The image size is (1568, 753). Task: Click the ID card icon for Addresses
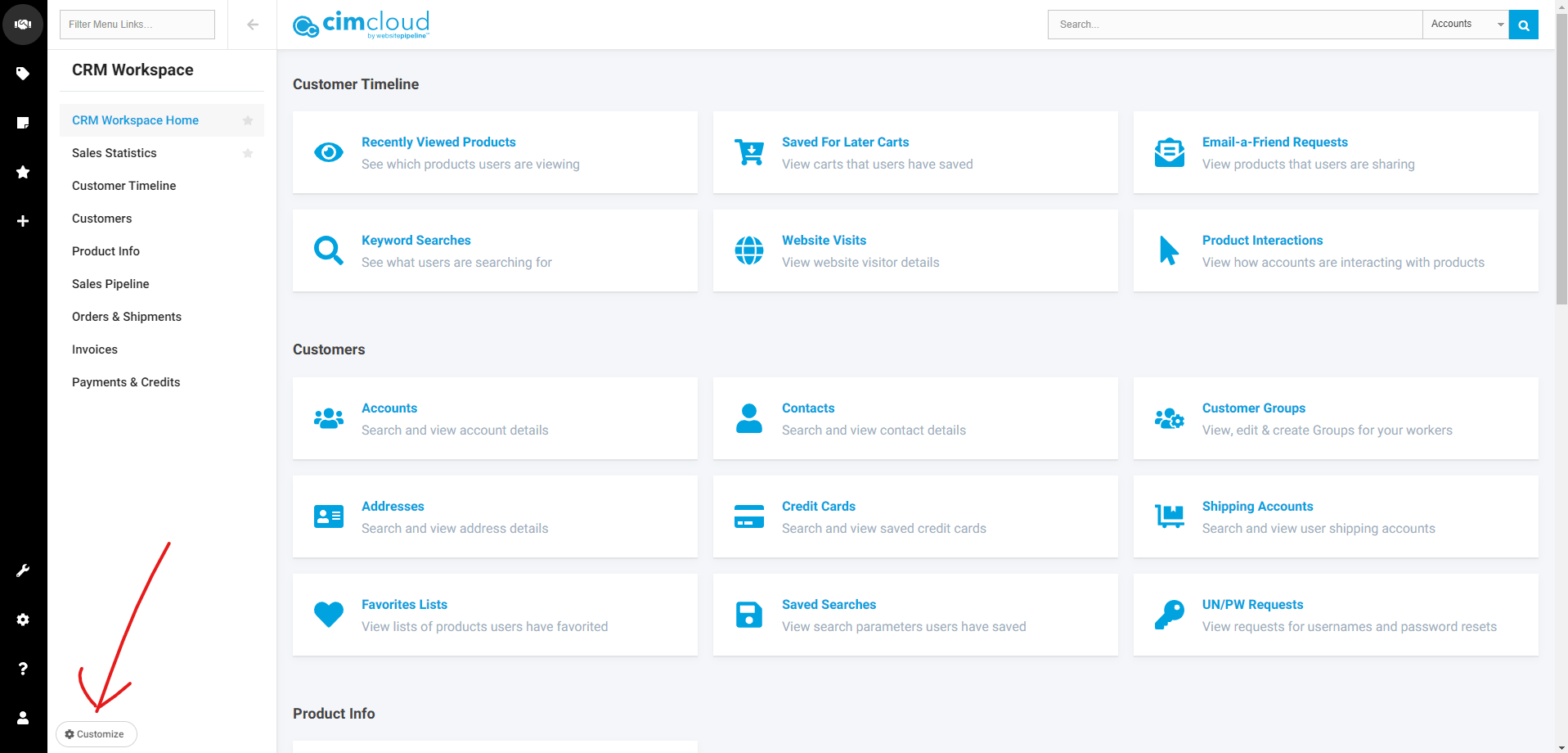pyautogui.click(x=329, y=516)
